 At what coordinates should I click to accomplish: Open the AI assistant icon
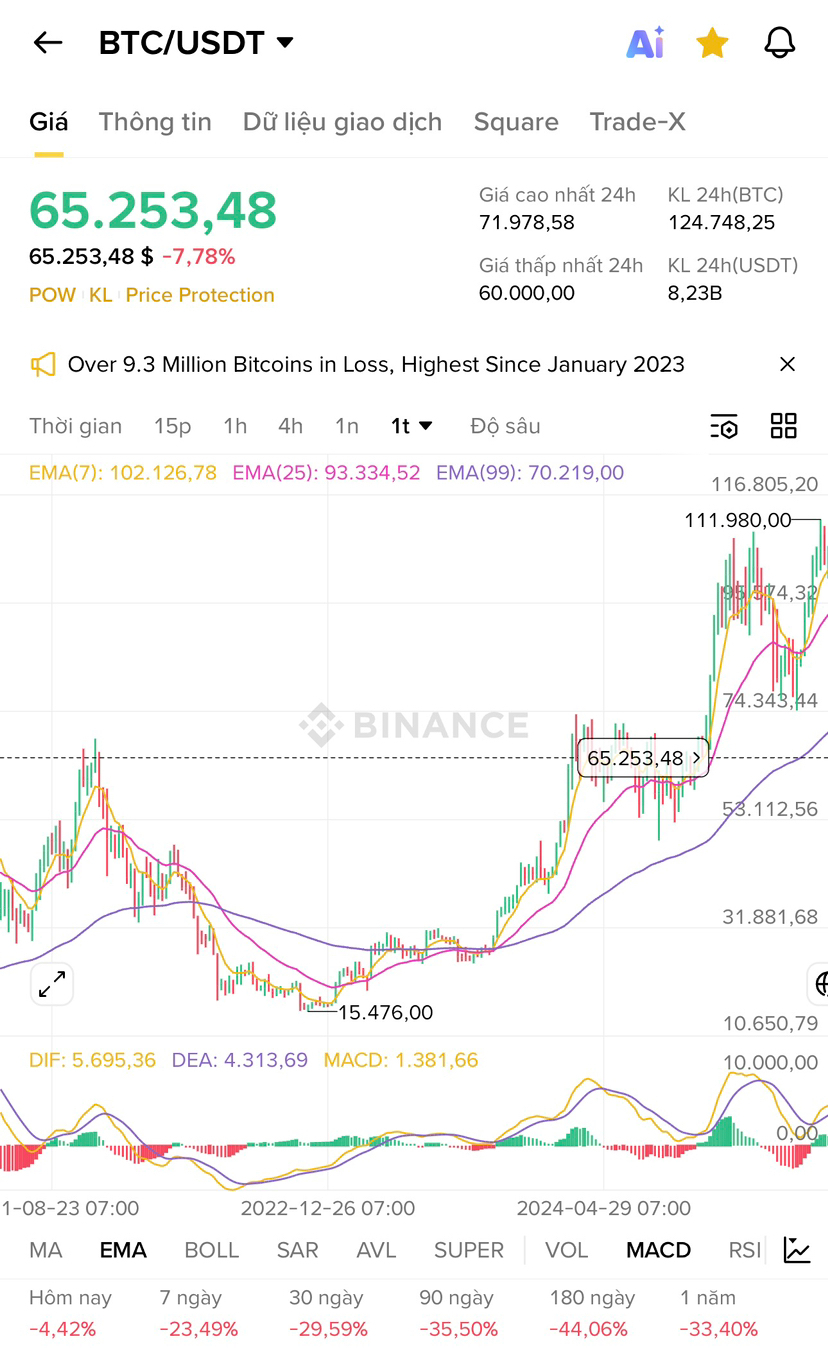click(645, 43)
